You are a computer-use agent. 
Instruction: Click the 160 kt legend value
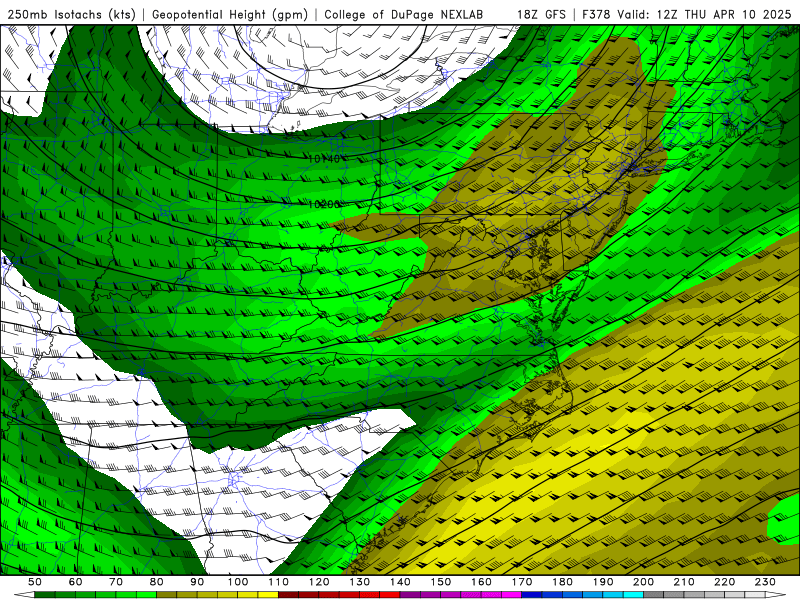click(x=481, y=582)
